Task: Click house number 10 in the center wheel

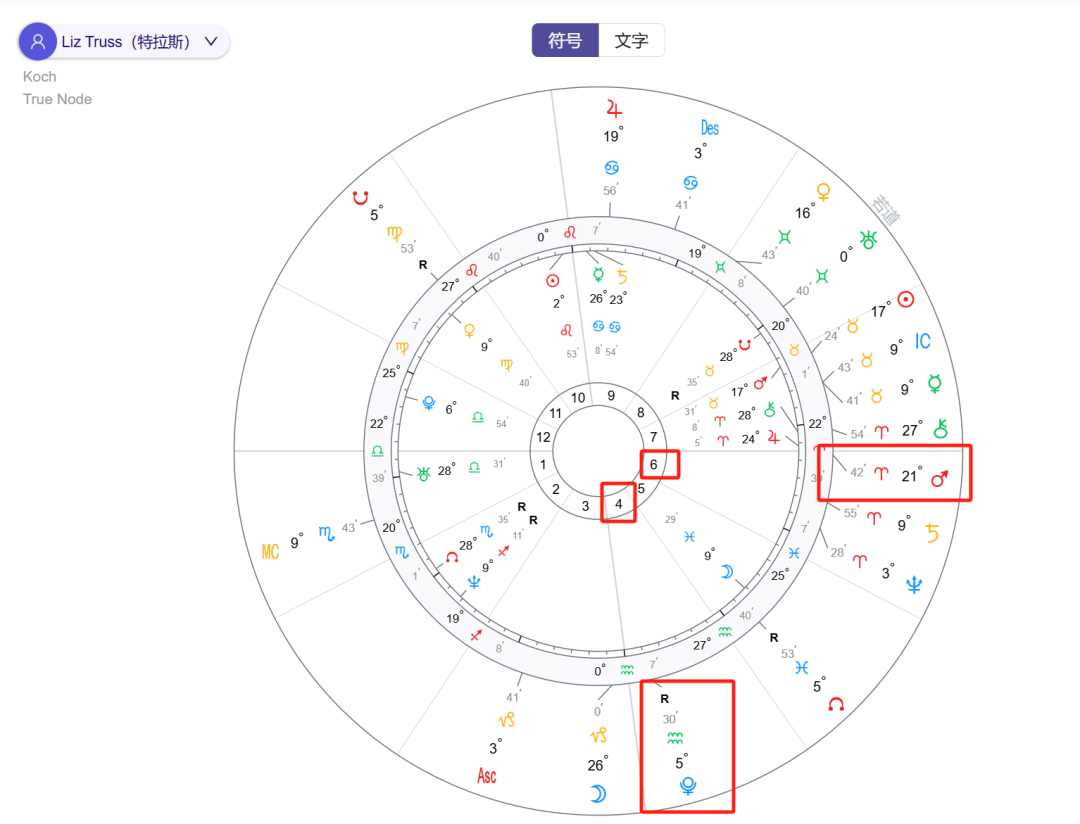Action: 578,398
